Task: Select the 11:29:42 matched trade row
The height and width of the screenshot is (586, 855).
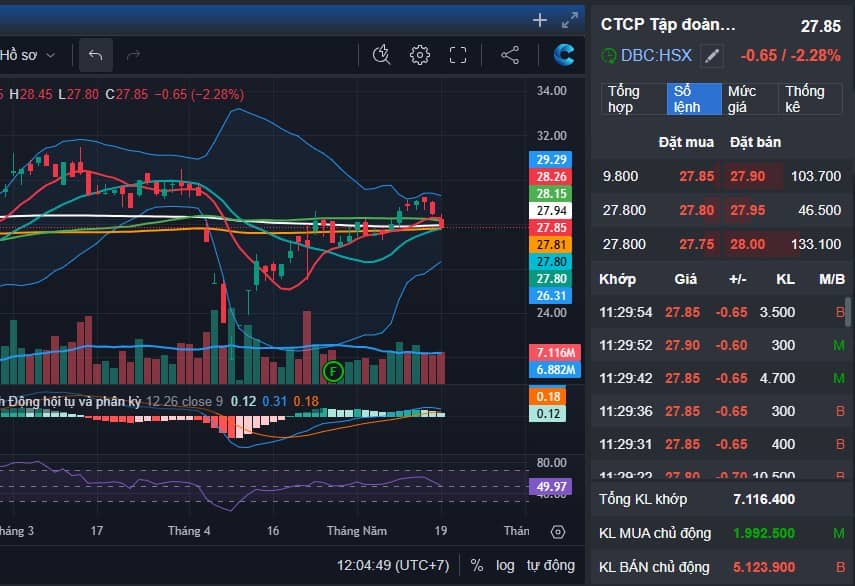Action: pos(721,378)
